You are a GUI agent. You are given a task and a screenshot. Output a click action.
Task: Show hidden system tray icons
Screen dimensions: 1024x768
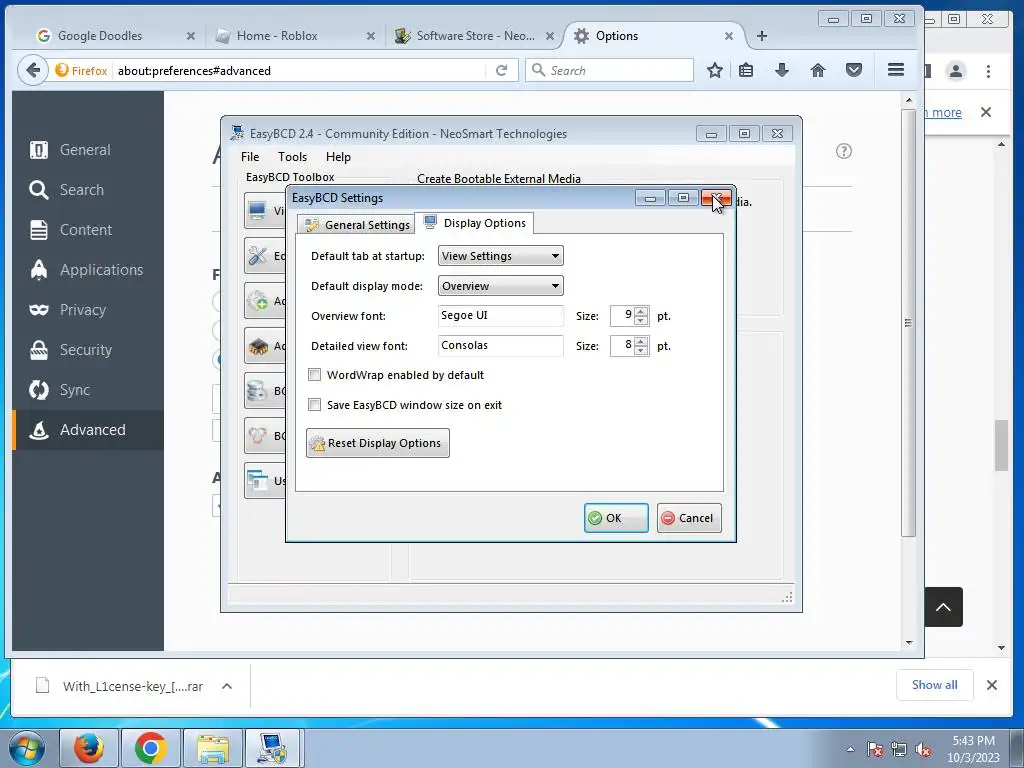[850, 749]
